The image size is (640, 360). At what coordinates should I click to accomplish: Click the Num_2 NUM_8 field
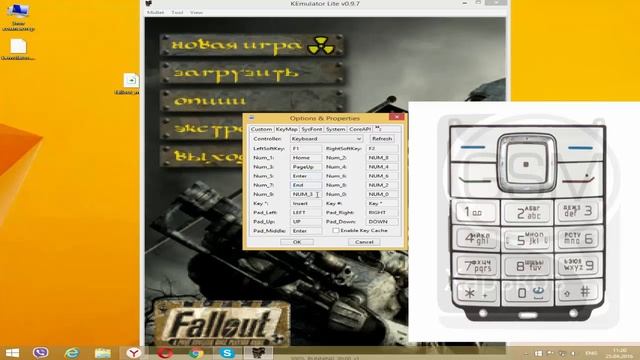pyautogui.click(x=382, y=158)
